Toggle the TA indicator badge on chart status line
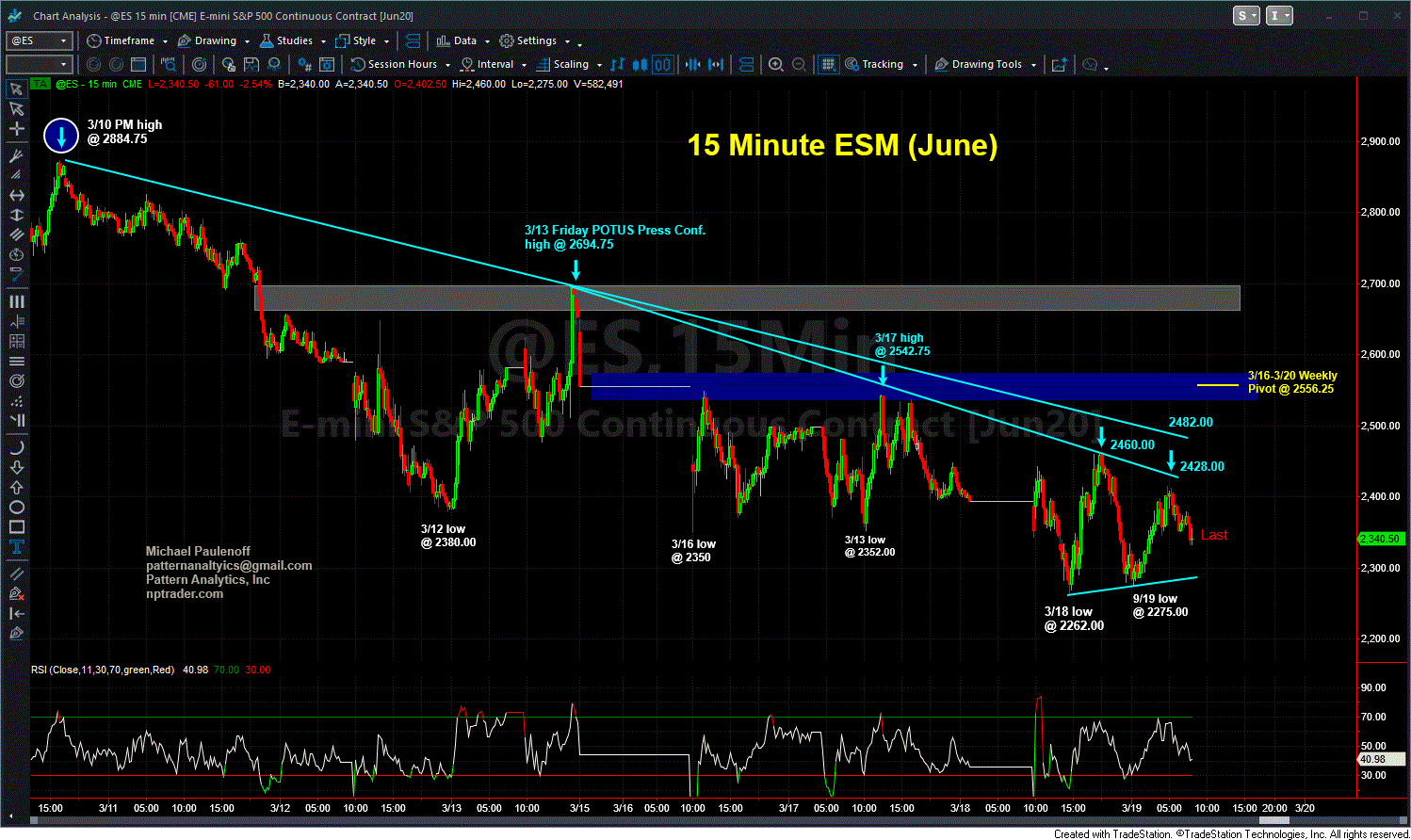This screenshot has width=1411, height=840. click(x=40, y=84)
